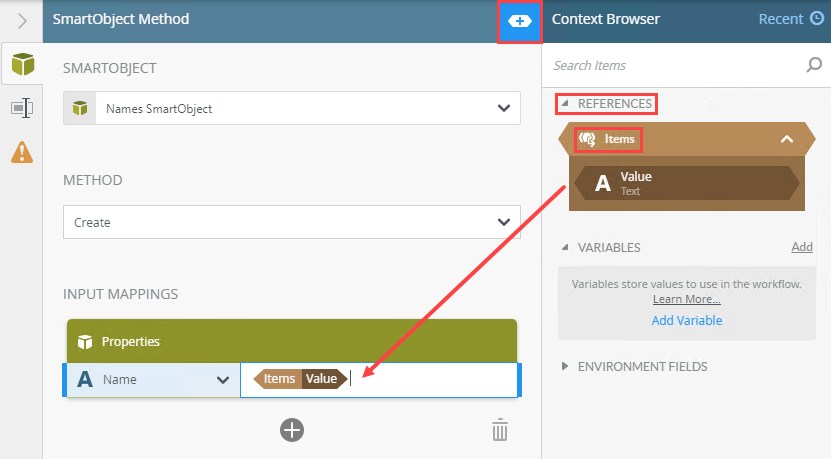Click the search magnifier icon
Viewport: 831px width, 459px height.
814,66
